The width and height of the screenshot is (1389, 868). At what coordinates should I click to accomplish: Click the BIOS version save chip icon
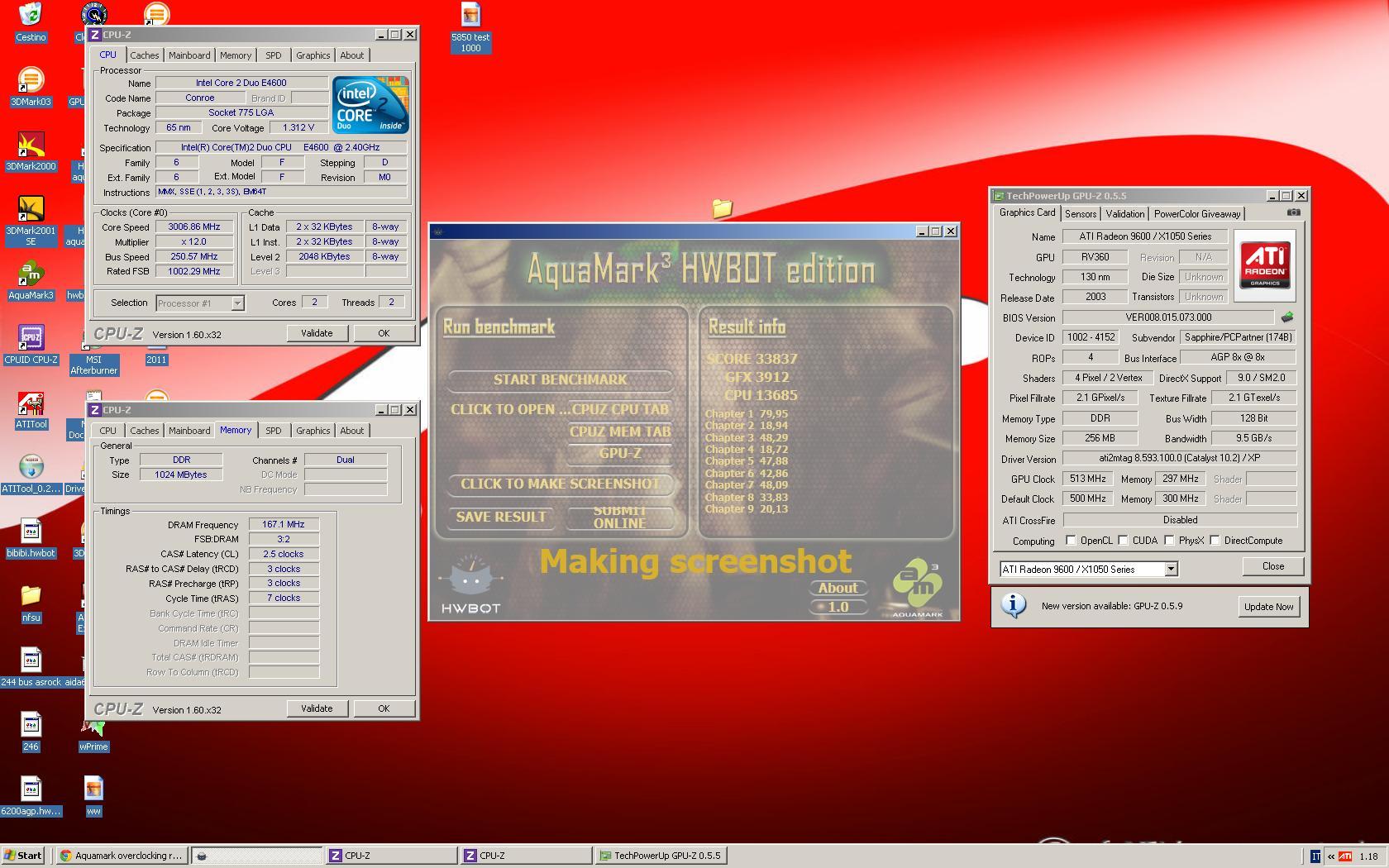[x=1287, y=317]
